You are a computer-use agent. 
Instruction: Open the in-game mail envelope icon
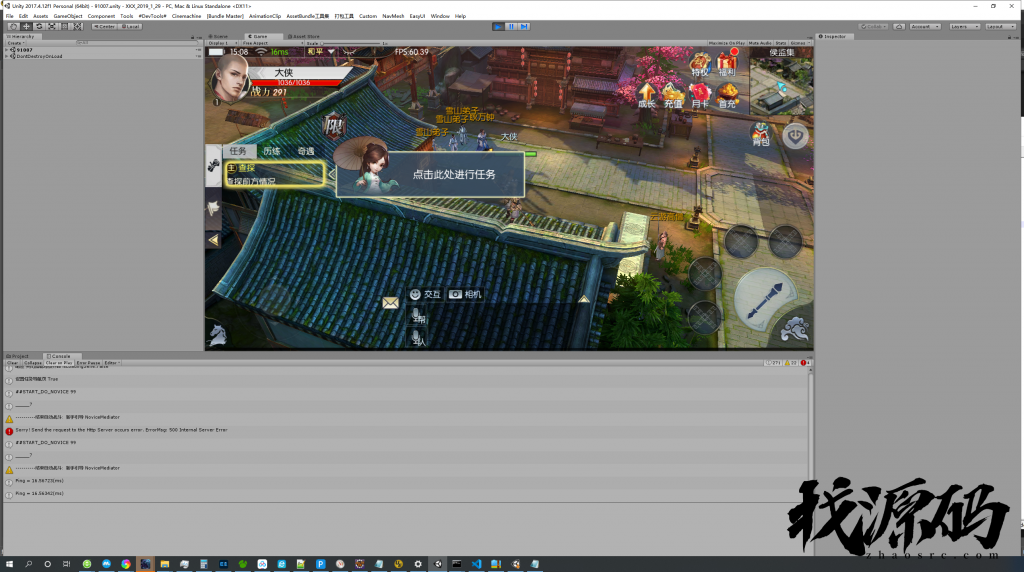tap(391, 303)
